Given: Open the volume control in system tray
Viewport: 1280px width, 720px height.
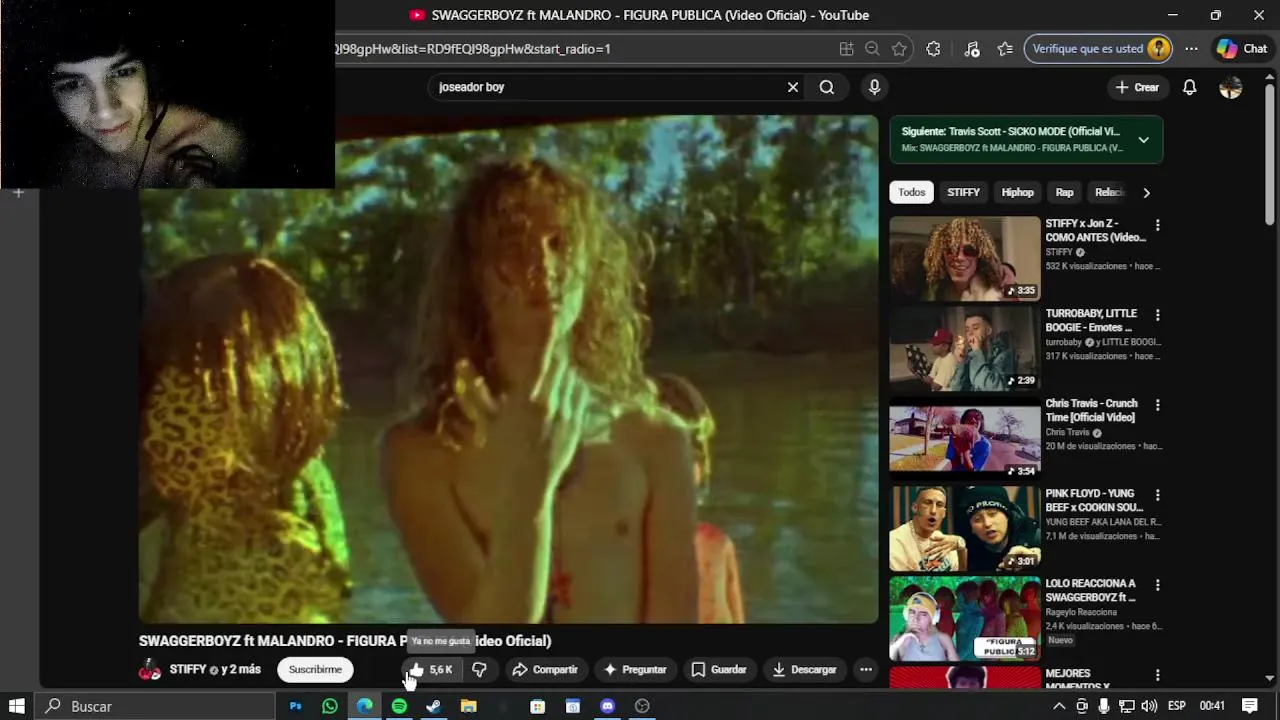Looking at the screenshot, I should click(x=1149, y=706).
